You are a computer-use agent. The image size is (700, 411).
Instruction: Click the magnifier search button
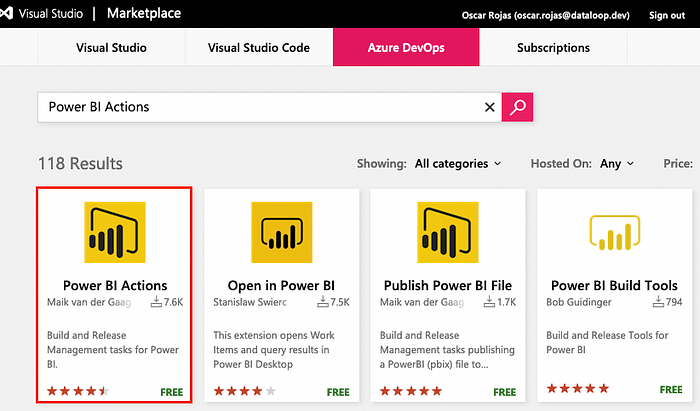point(517,107)
